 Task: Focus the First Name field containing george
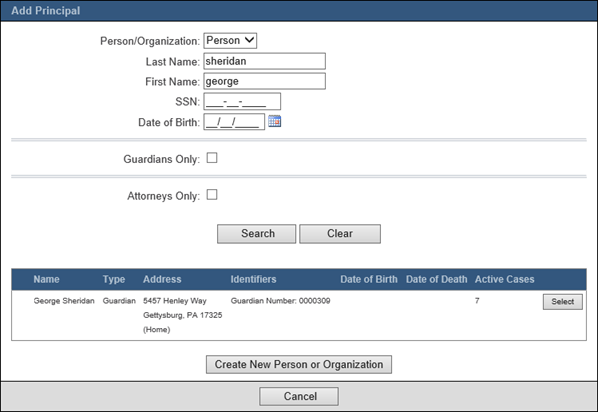coord(265,81)
